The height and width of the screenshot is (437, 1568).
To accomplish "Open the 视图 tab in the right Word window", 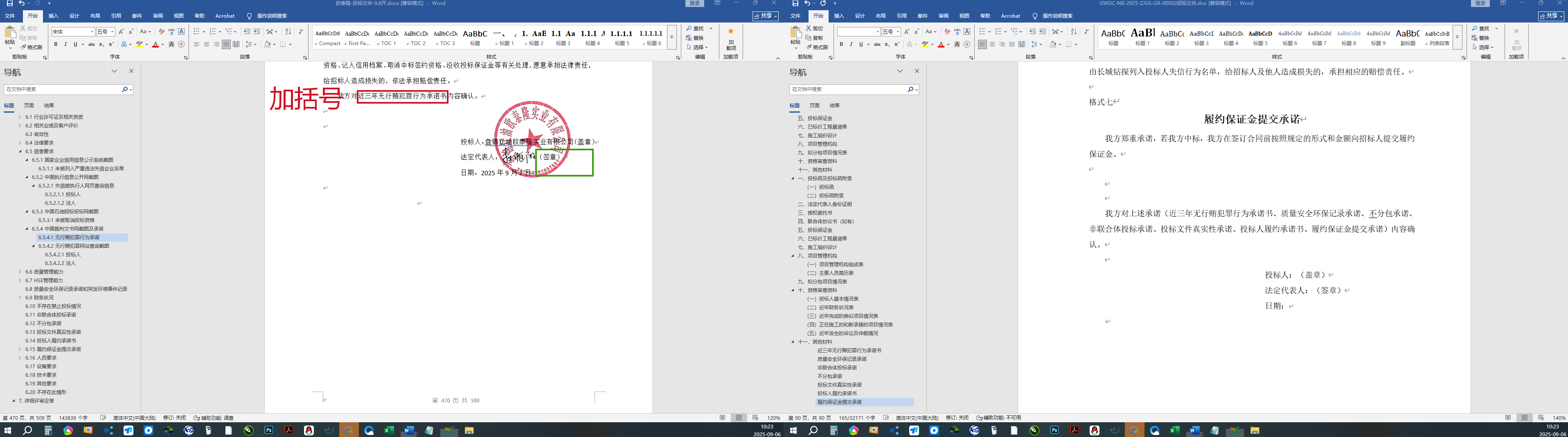I will 964,16.
